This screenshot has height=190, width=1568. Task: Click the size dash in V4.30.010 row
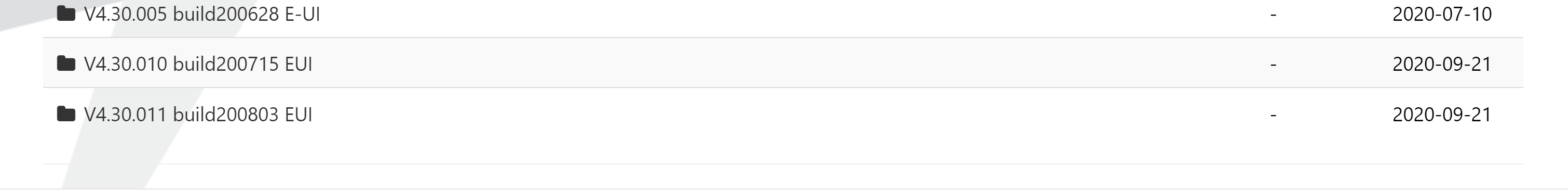1274,64
